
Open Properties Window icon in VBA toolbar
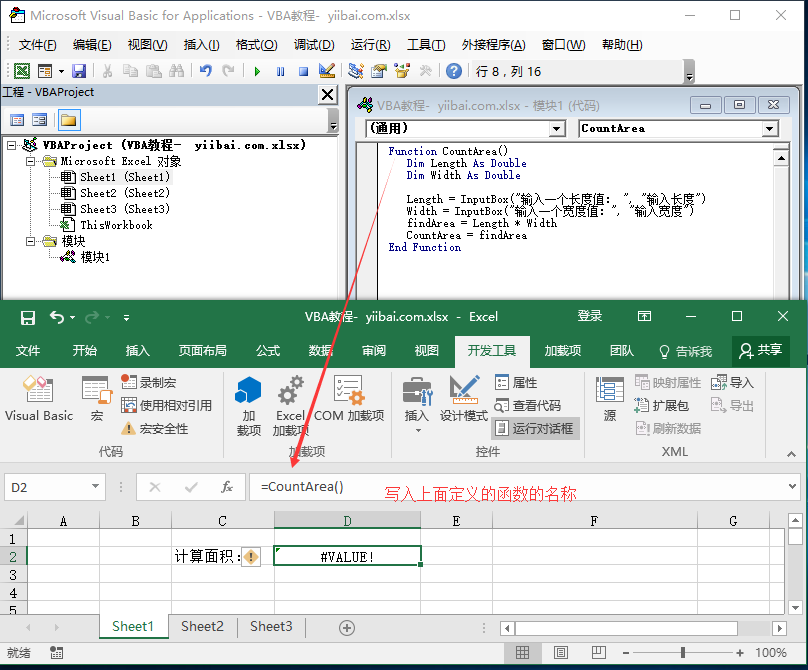pyautogui.click(x=379, y=71)
